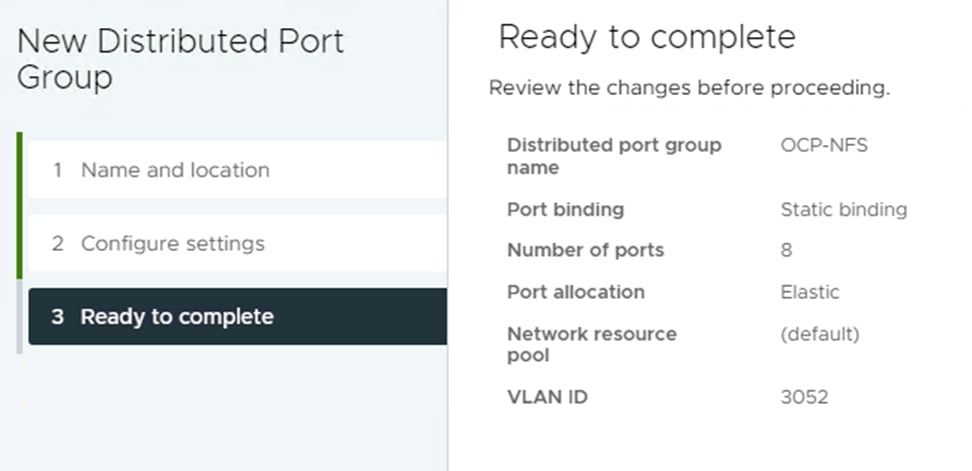Click the number of ports value 8

pyautogui.click(x=786, y=250)
